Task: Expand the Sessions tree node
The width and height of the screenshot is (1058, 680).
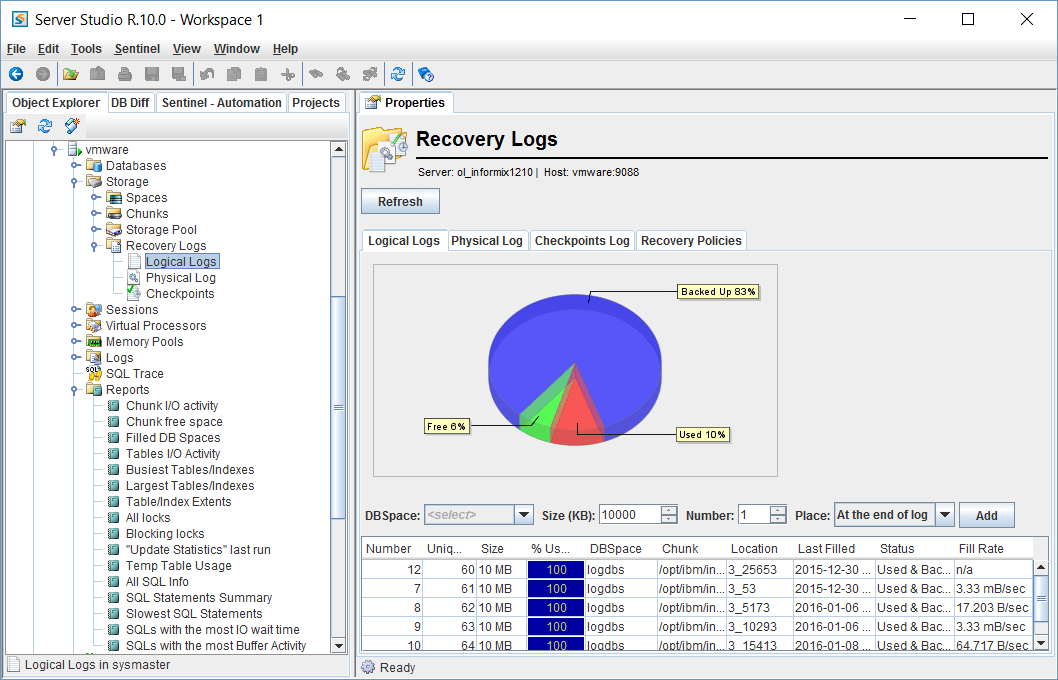Action: (x=74, y=310)
